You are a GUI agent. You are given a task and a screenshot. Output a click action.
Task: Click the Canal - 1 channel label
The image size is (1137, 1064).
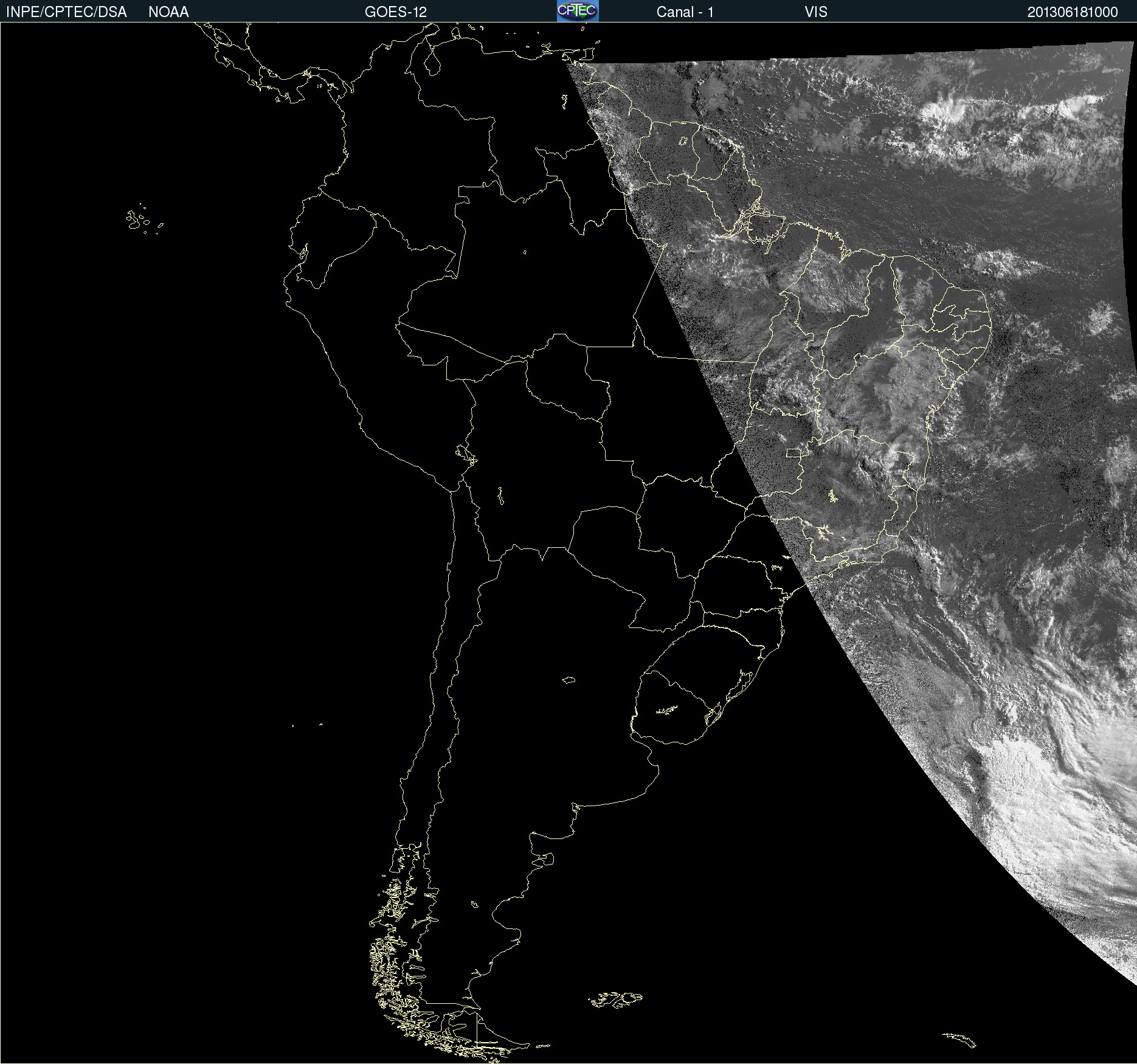coord(685,12)
